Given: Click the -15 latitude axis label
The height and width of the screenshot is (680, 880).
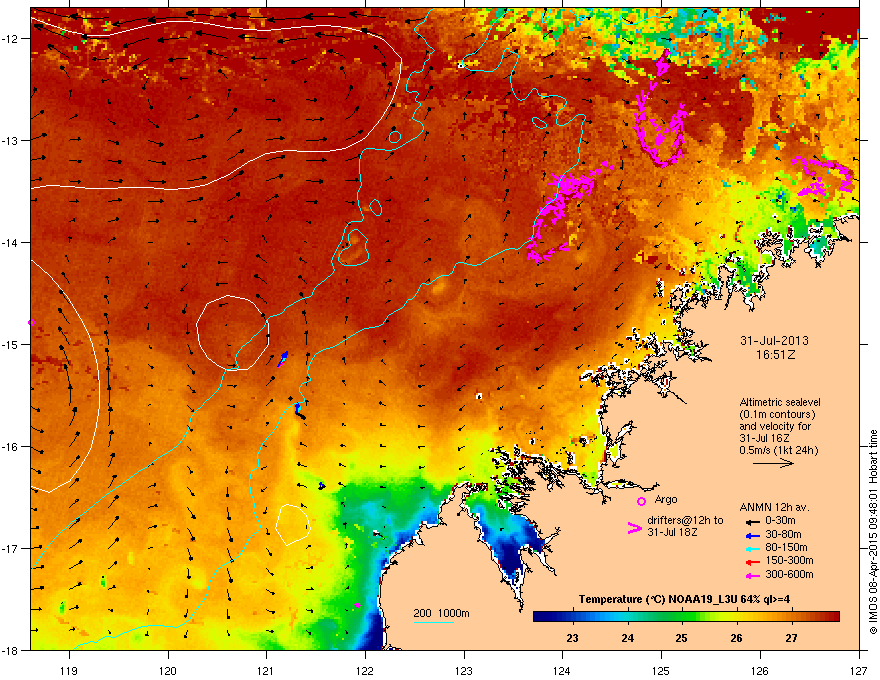Looking at the screenshot, I should tap(11, 344).
